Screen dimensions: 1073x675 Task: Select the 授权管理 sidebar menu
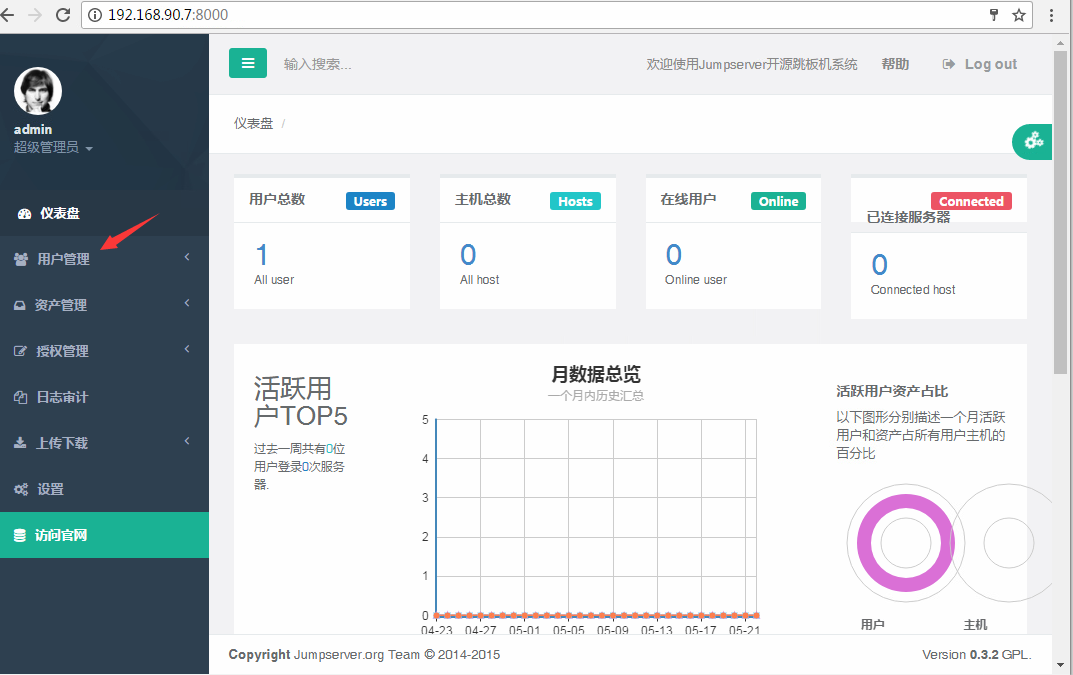tap(62, 351)
